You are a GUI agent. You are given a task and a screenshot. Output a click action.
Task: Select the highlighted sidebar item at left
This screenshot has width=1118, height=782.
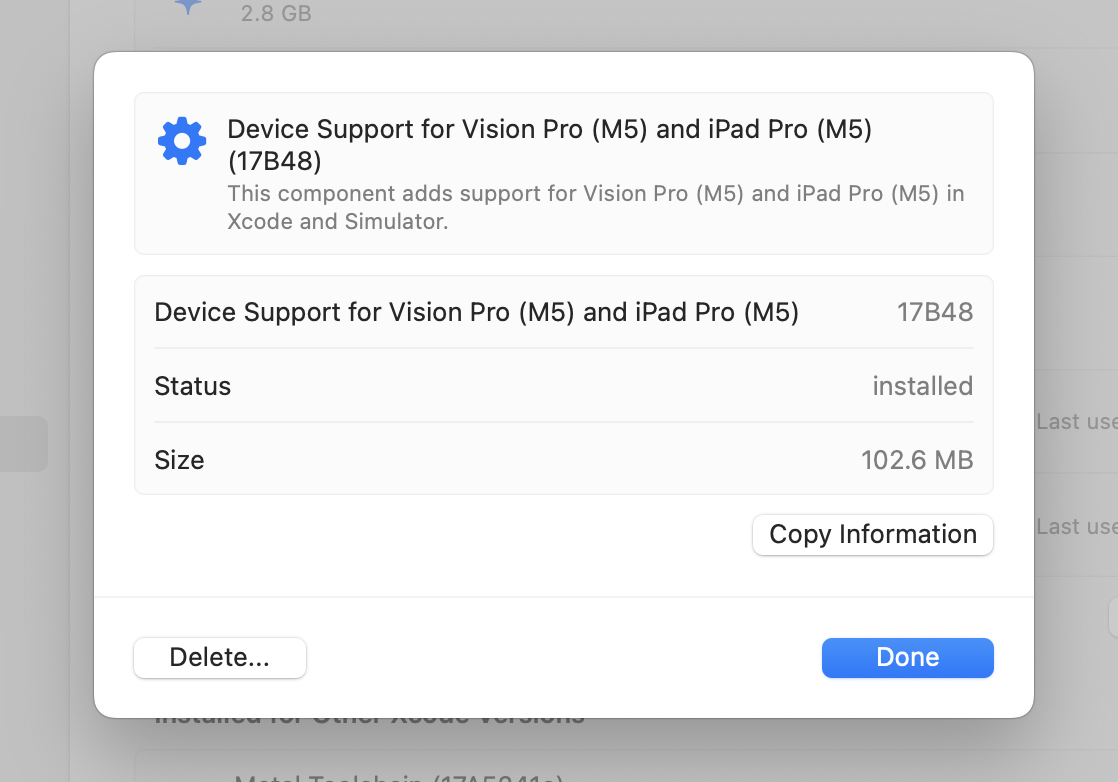[23, 444]
